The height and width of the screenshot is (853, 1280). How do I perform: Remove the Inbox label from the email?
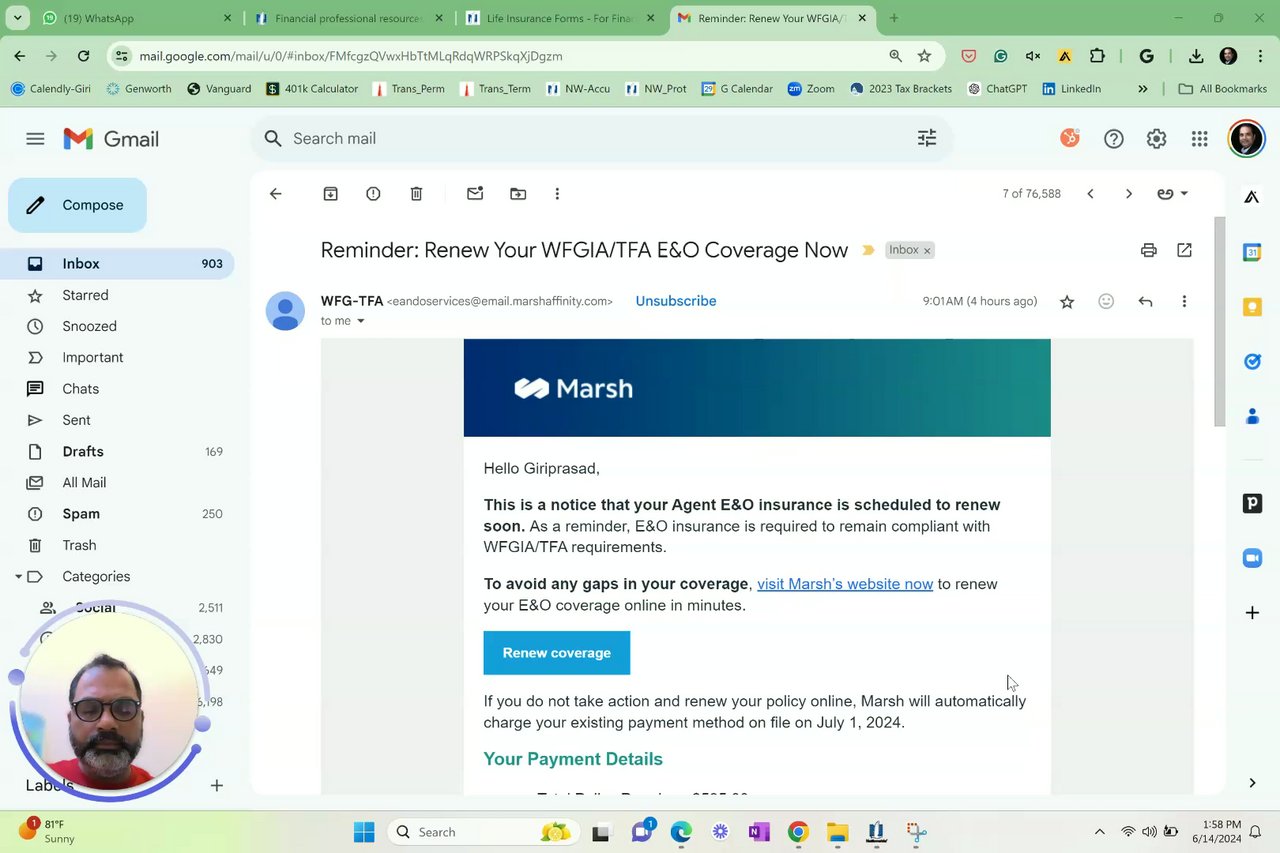(927, 250)
